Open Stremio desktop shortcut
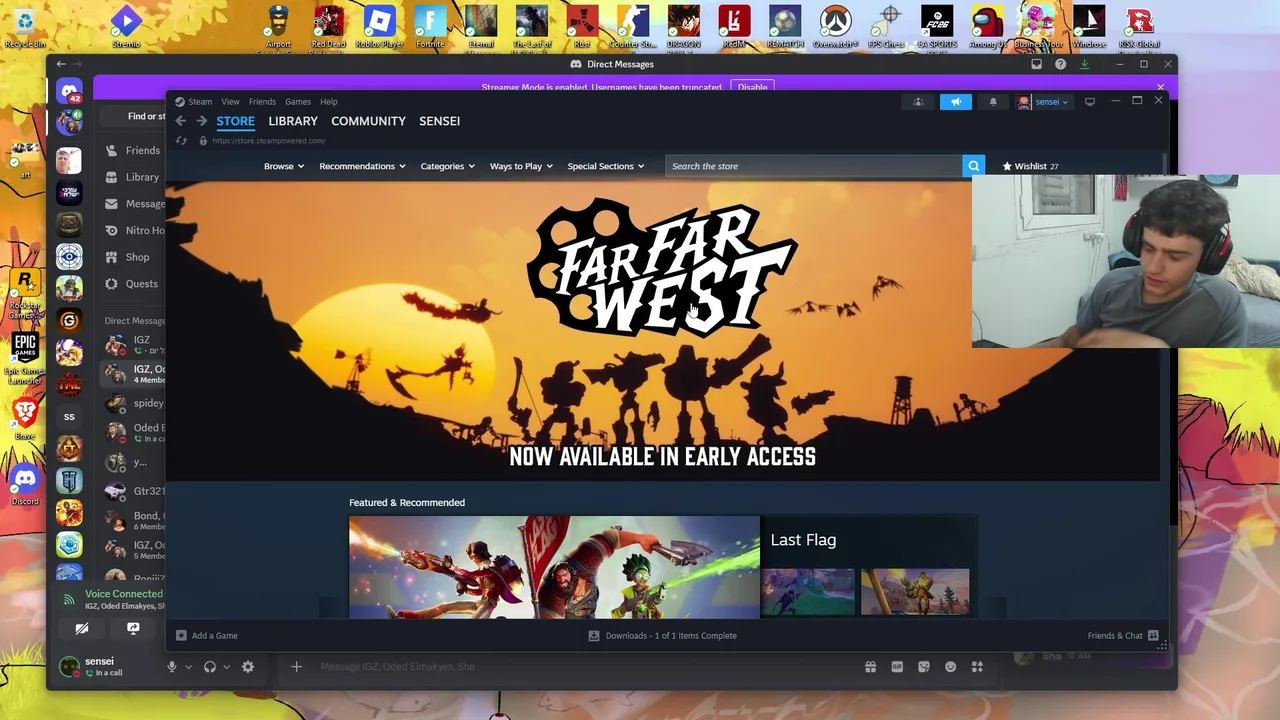 pyautogui.click(x=126, y=27)
